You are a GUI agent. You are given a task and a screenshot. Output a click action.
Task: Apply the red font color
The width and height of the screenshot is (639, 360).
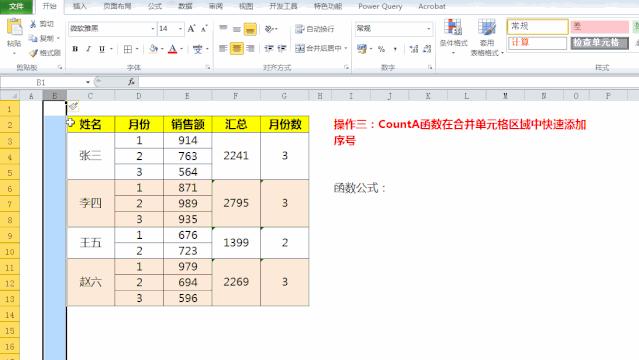coord(173,49)
